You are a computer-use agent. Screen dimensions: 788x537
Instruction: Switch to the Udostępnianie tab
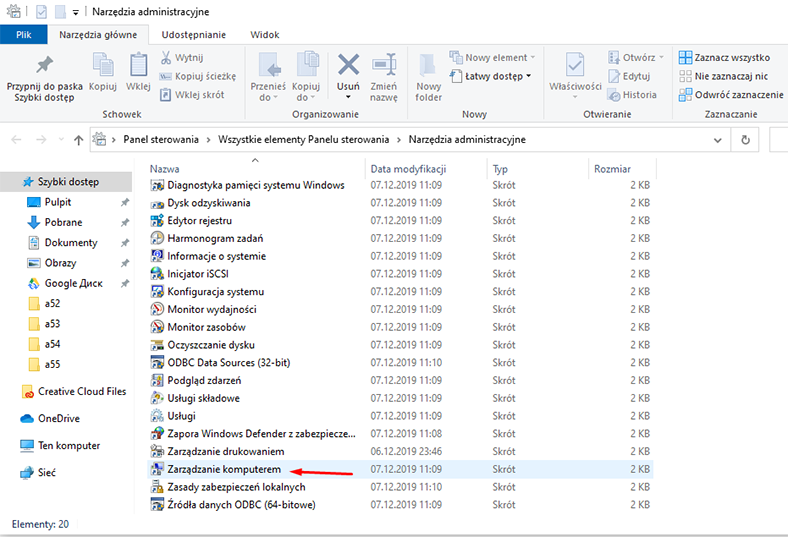tap(193, 35)
